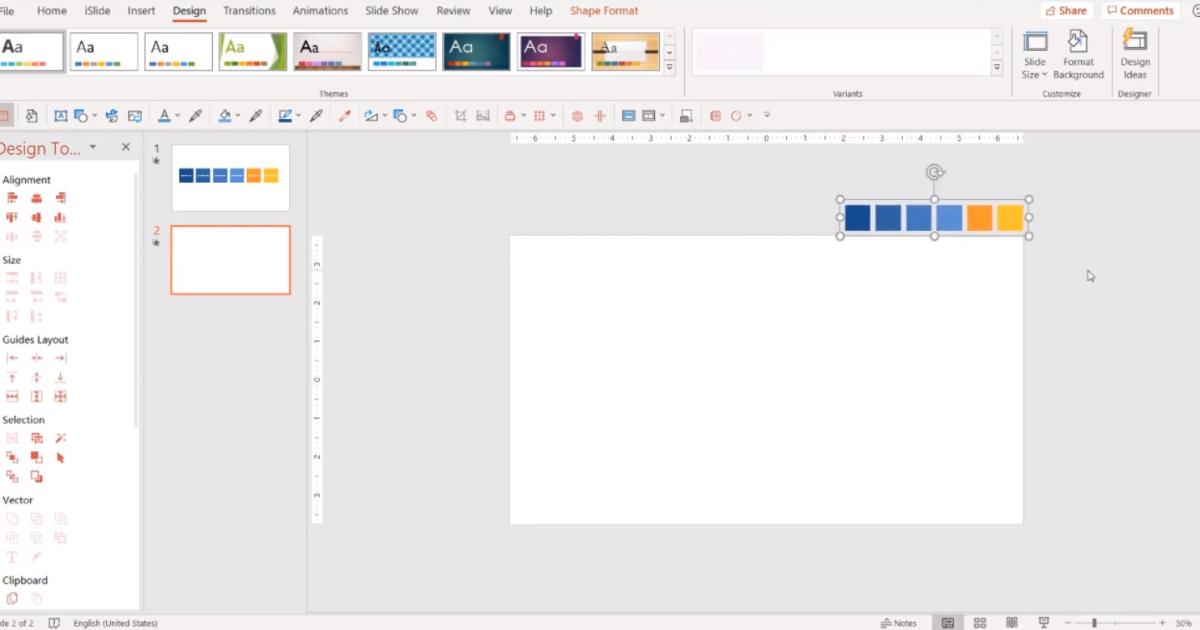Toggle the Notes pane in status bar

[x=898, y=621]
